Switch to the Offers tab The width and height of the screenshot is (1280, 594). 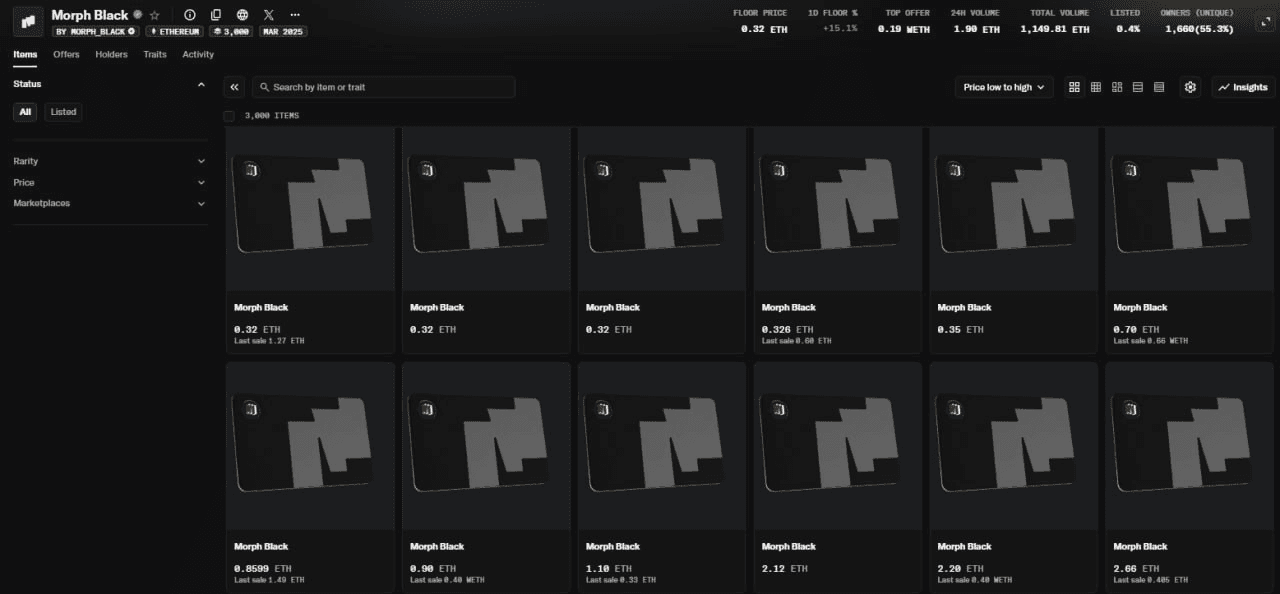point(66,54)
